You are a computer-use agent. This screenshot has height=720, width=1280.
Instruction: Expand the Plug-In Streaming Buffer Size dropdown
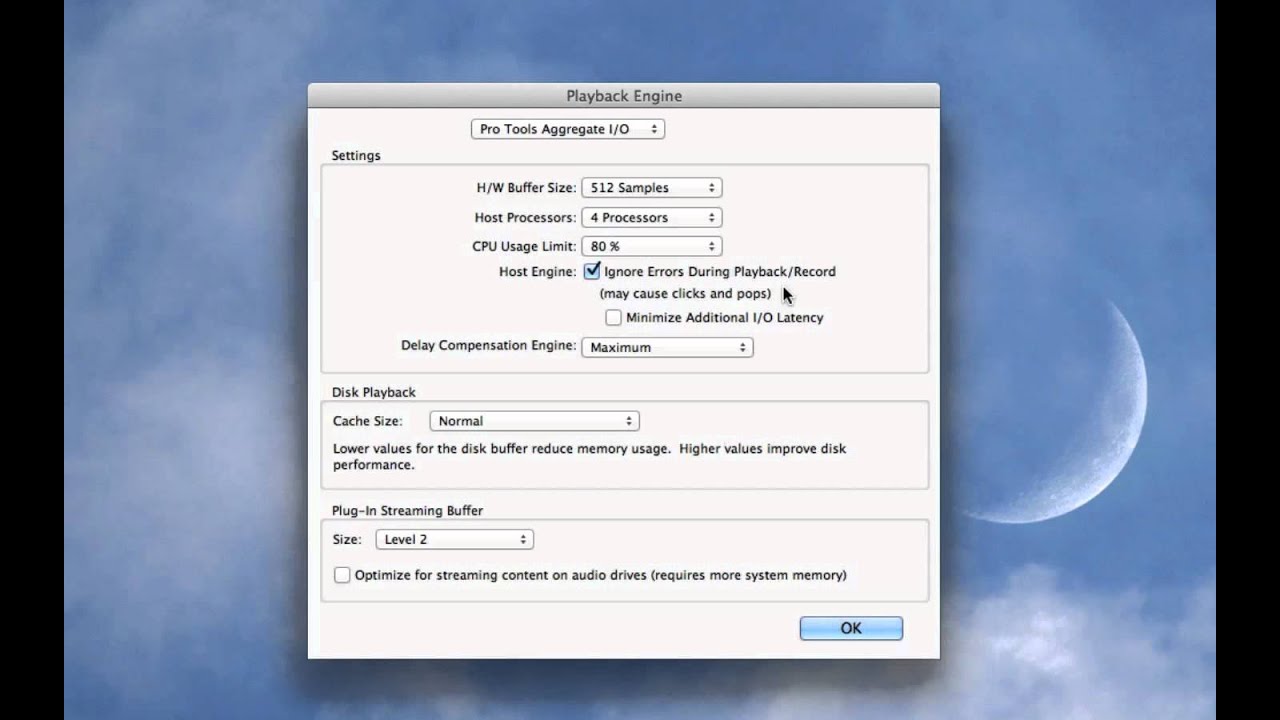454,539
